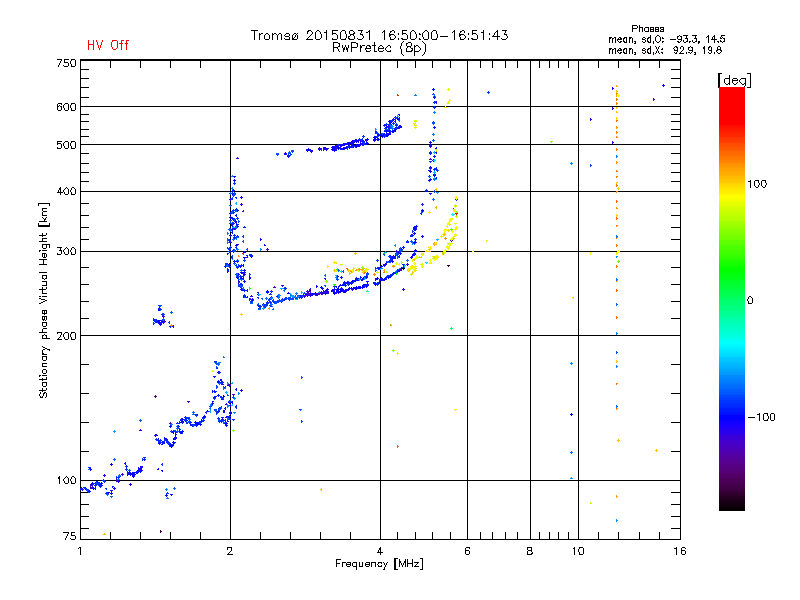Viewport: 800px width, 600px height.
Task: Click the y-axis tick label '400'
Action: click(66, 191)
